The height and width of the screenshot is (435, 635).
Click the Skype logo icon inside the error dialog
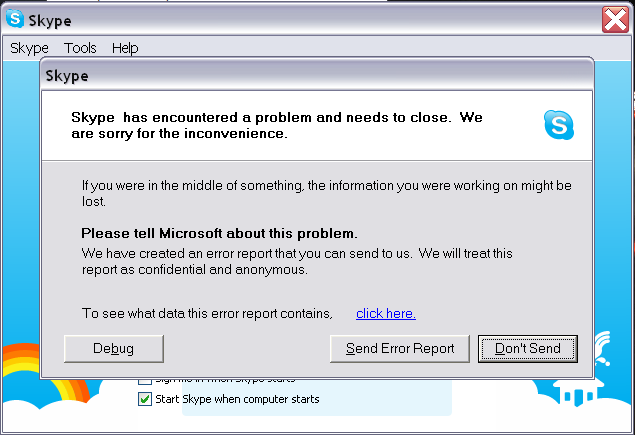tap(559, 125)
